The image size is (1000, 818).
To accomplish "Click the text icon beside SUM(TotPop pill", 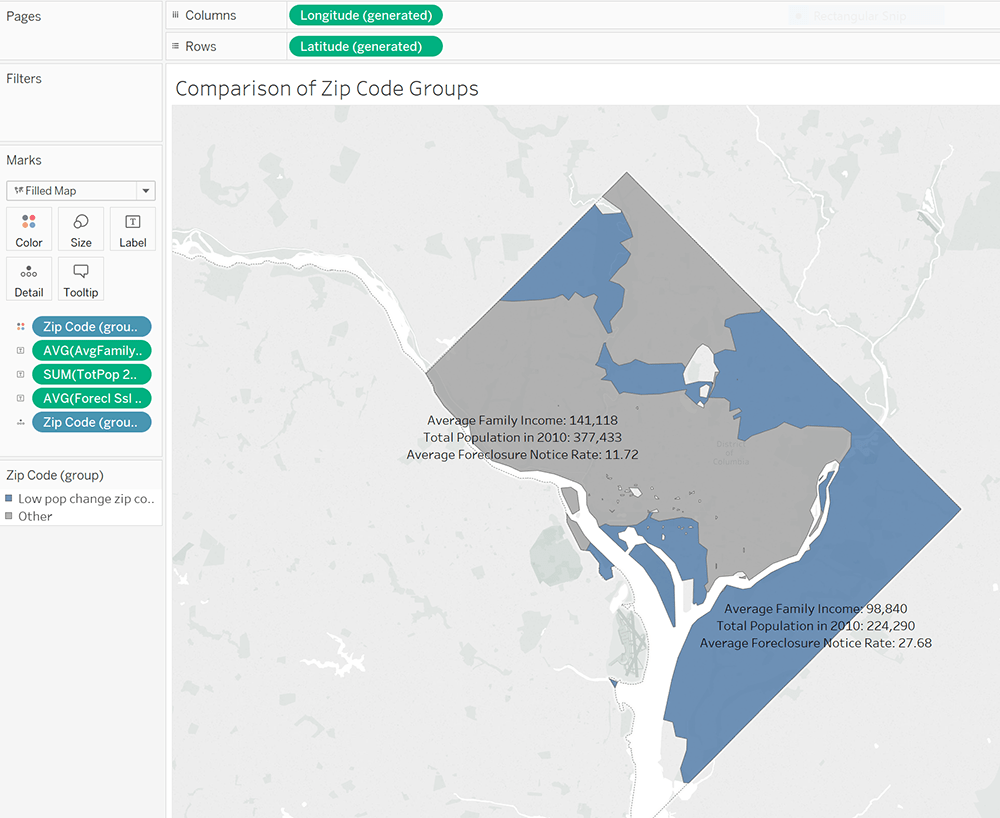I will (x=20, y=374).
